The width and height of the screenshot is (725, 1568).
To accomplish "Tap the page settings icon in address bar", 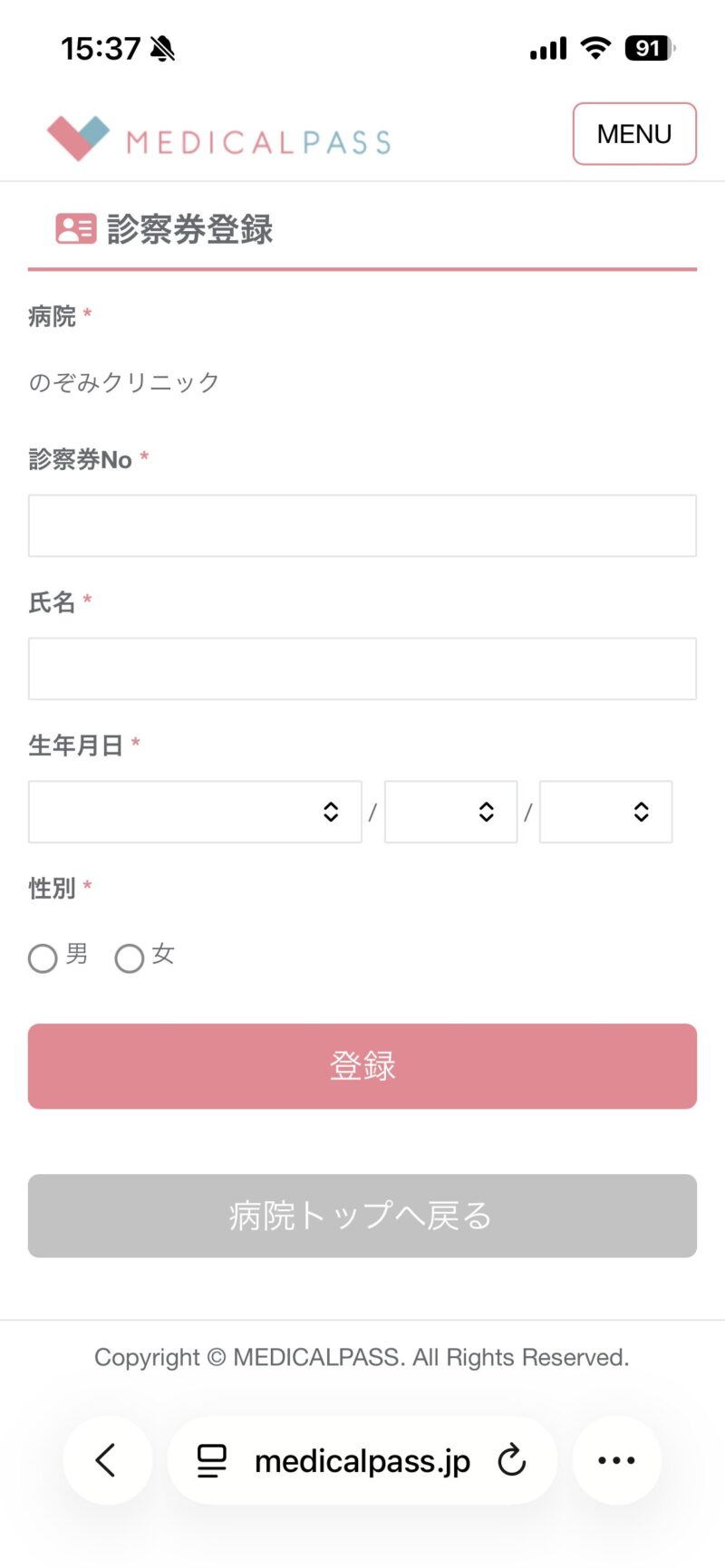I will click(x=212, y=1460).
